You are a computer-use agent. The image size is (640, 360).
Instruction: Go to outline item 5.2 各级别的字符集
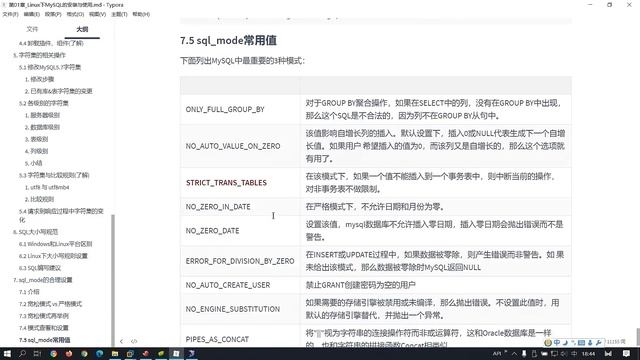44,103
